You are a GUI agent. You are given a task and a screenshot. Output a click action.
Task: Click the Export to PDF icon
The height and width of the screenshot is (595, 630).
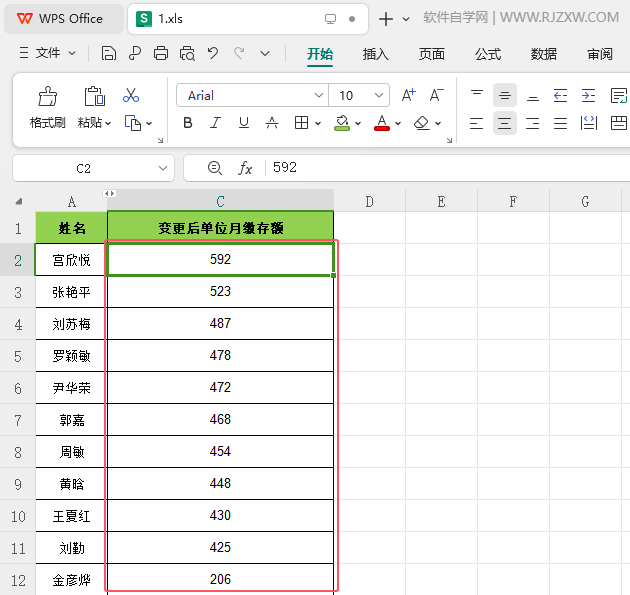coord(135,53)
